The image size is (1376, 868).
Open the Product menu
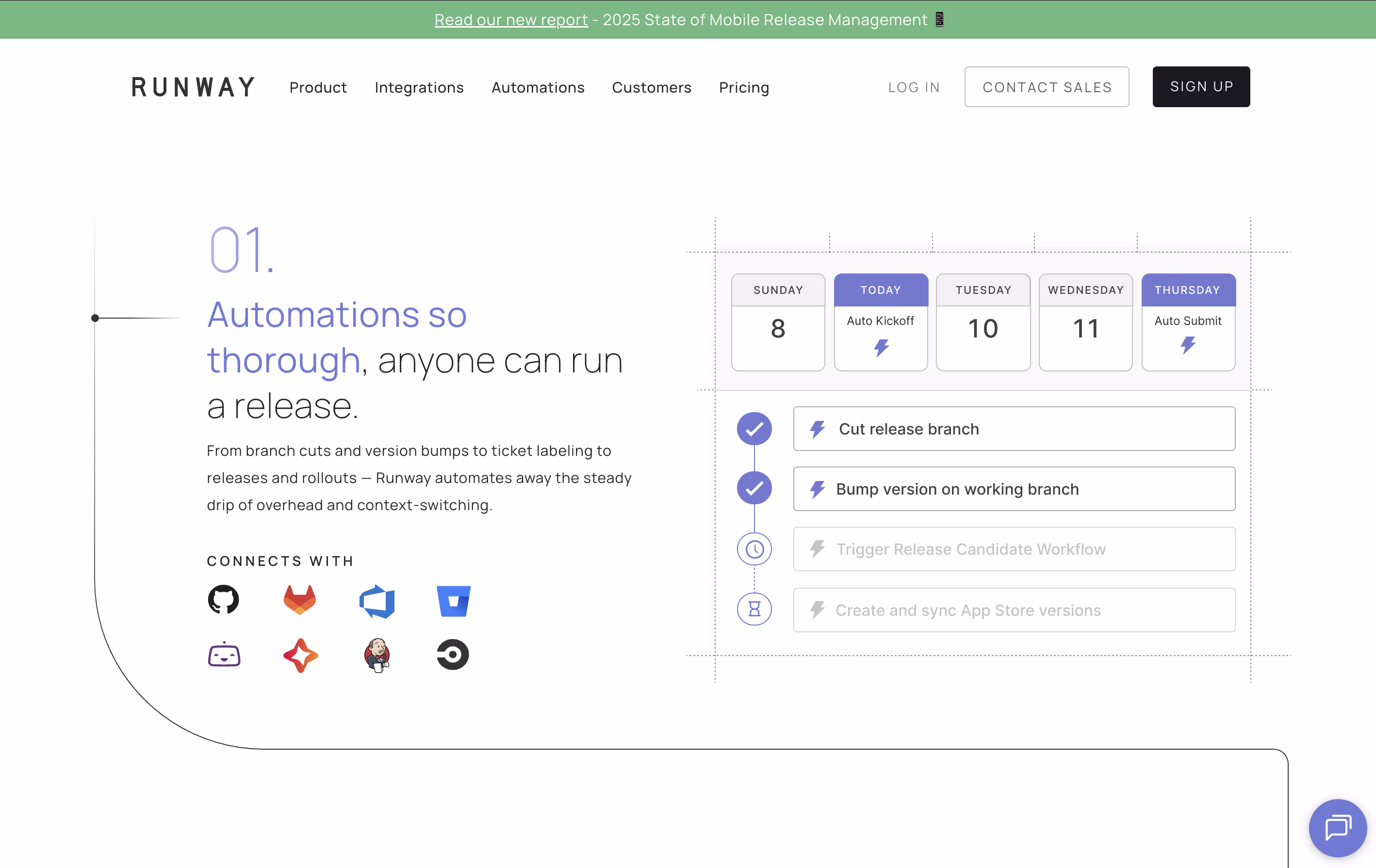318,87
